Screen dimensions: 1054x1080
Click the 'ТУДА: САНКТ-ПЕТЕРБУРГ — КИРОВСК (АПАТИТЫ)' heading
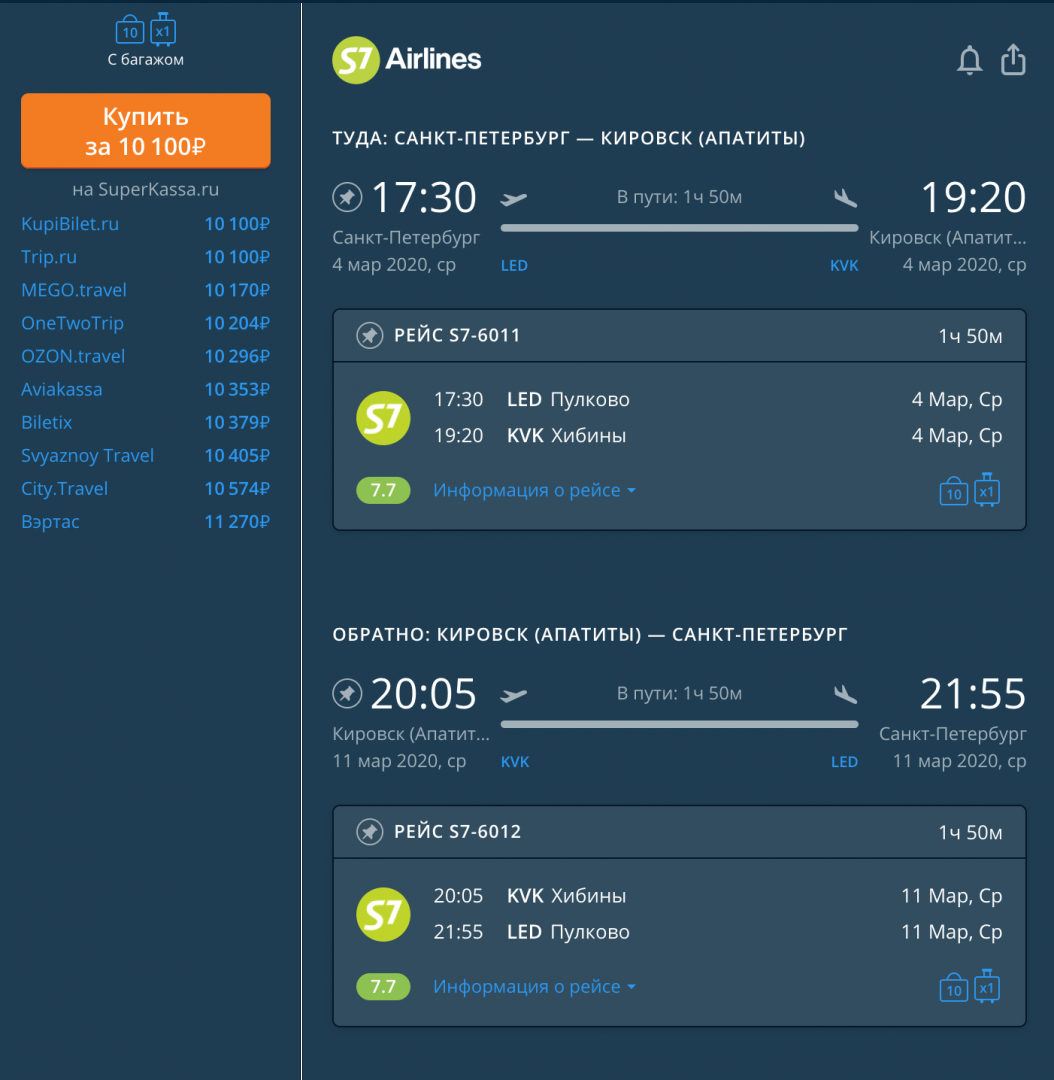569,138
